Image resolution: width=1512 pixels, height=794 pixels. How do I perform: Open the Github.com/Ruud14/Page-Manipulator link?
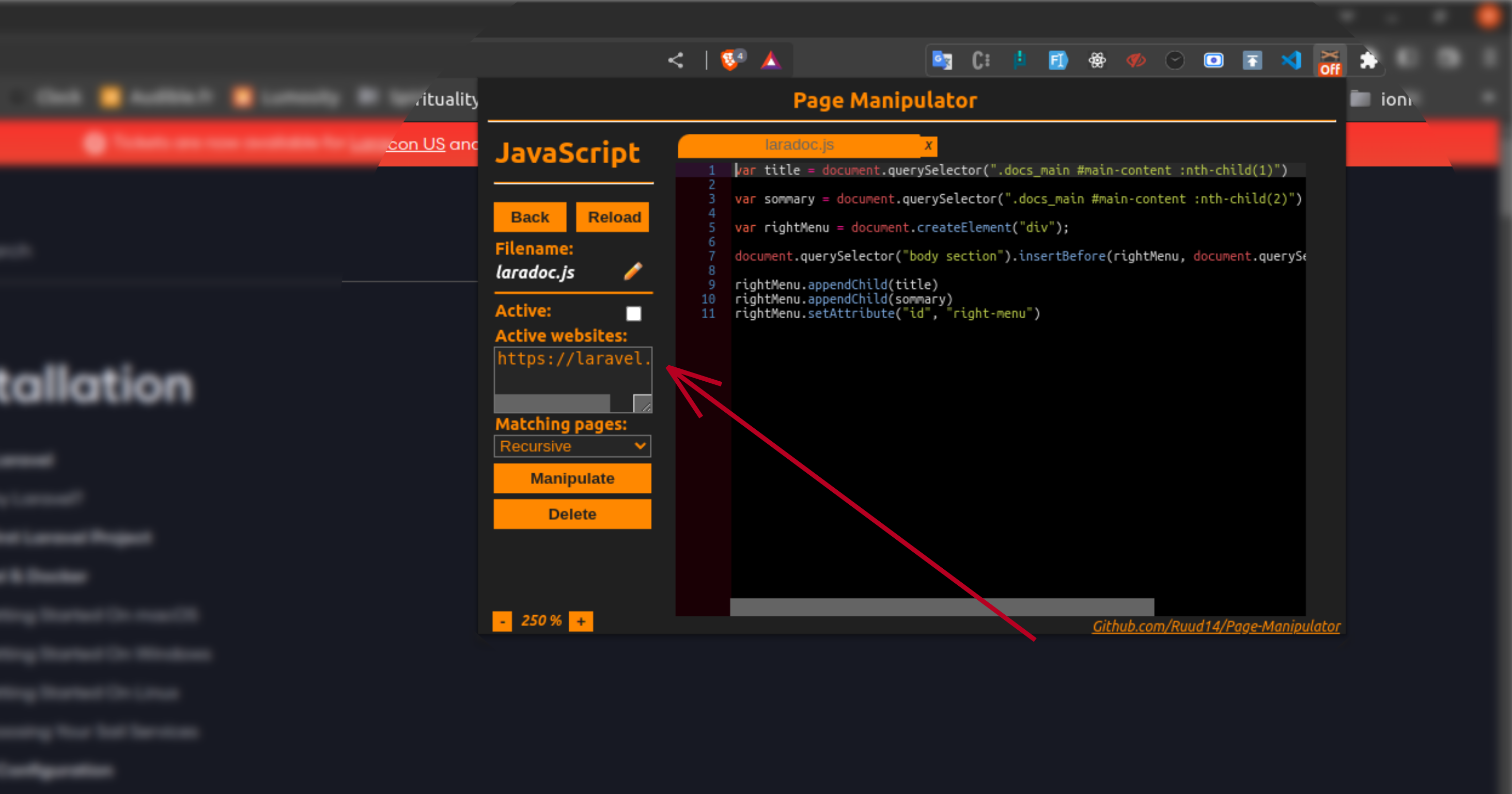pyautogui.click(x=1215, y=626)
